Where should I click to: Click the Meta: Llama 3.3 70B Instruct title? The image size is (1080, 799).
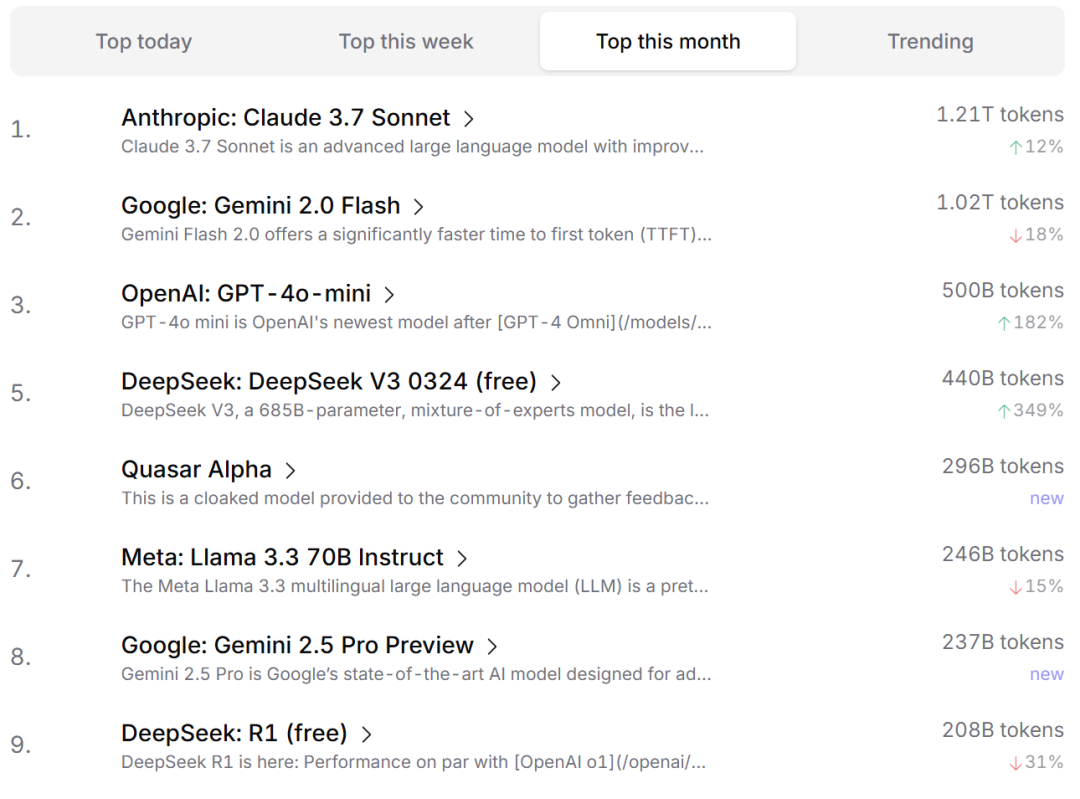(282, 558)
